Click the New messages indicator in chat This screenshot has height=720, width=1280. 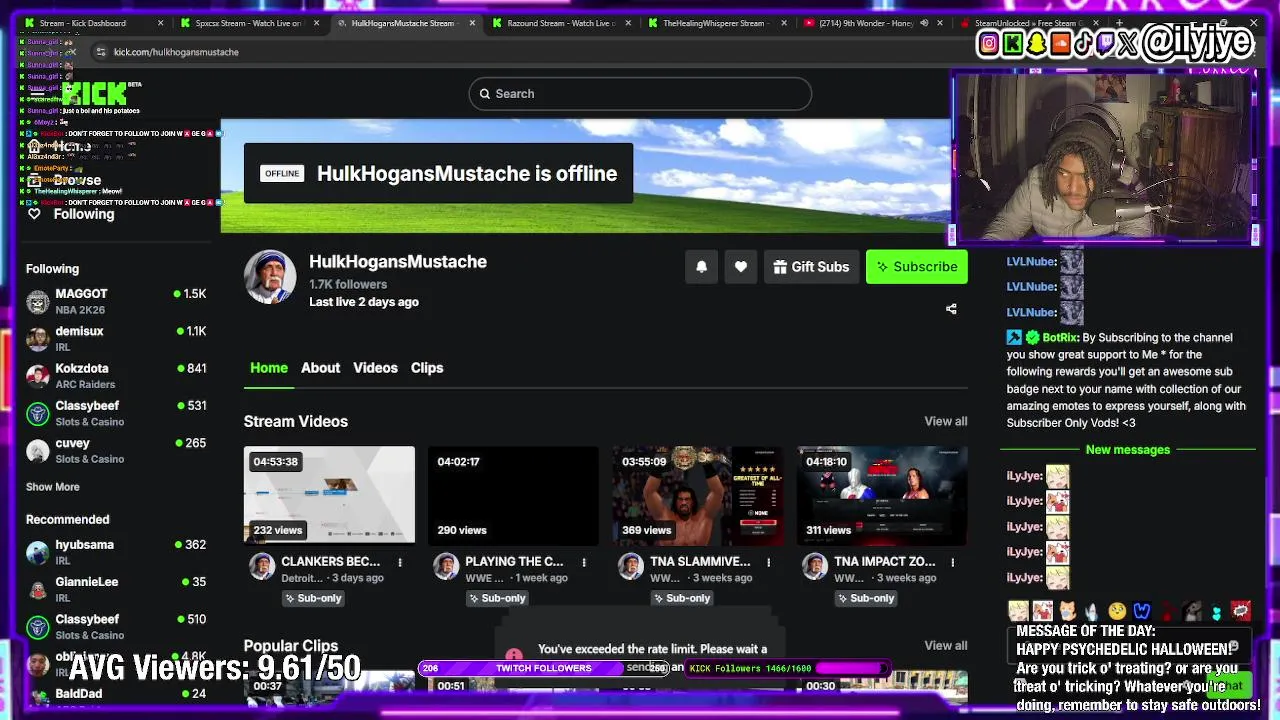click(1128, 450)
